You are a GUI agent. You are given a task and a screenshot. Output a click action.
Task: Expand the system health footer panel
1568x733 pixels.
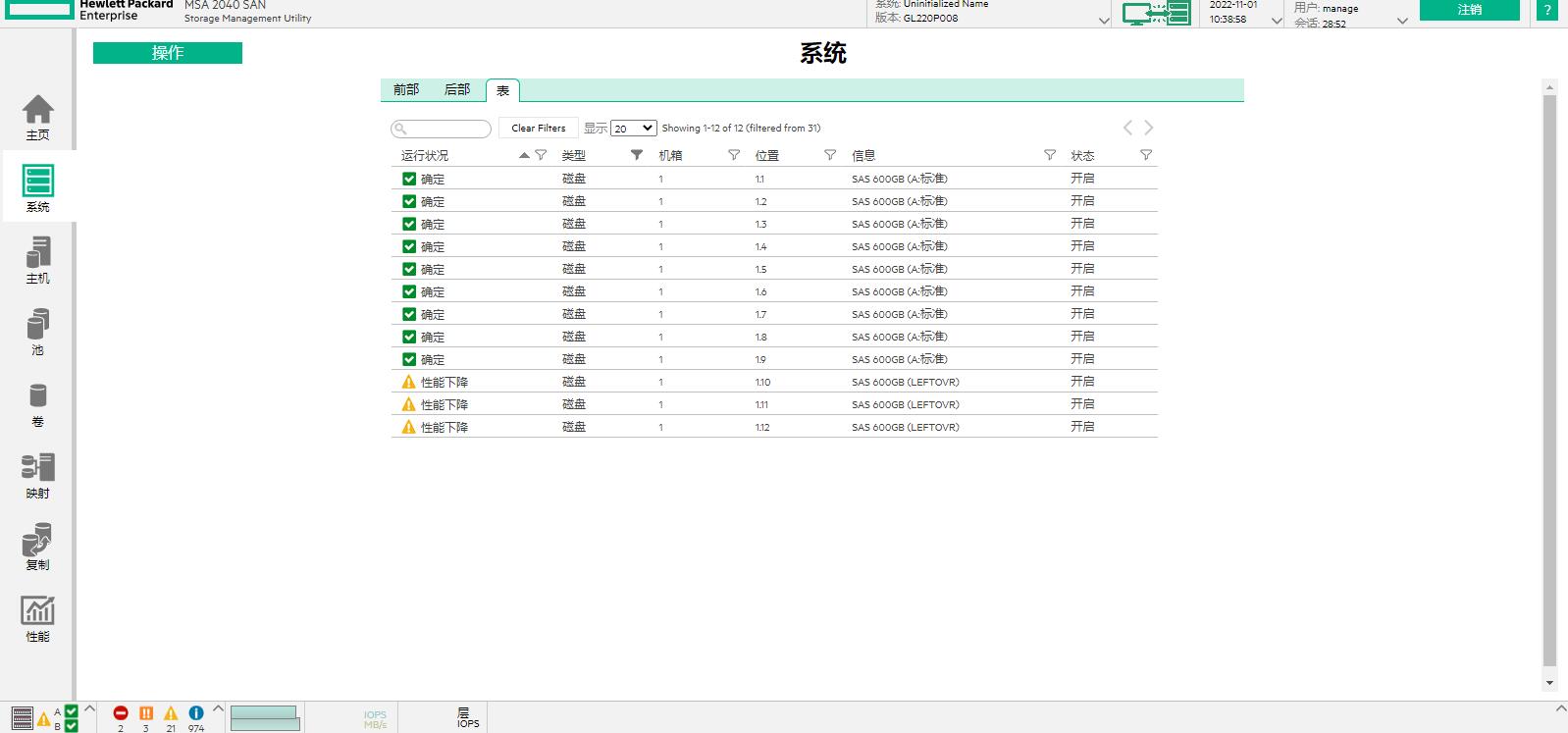[x=89, y=707]
